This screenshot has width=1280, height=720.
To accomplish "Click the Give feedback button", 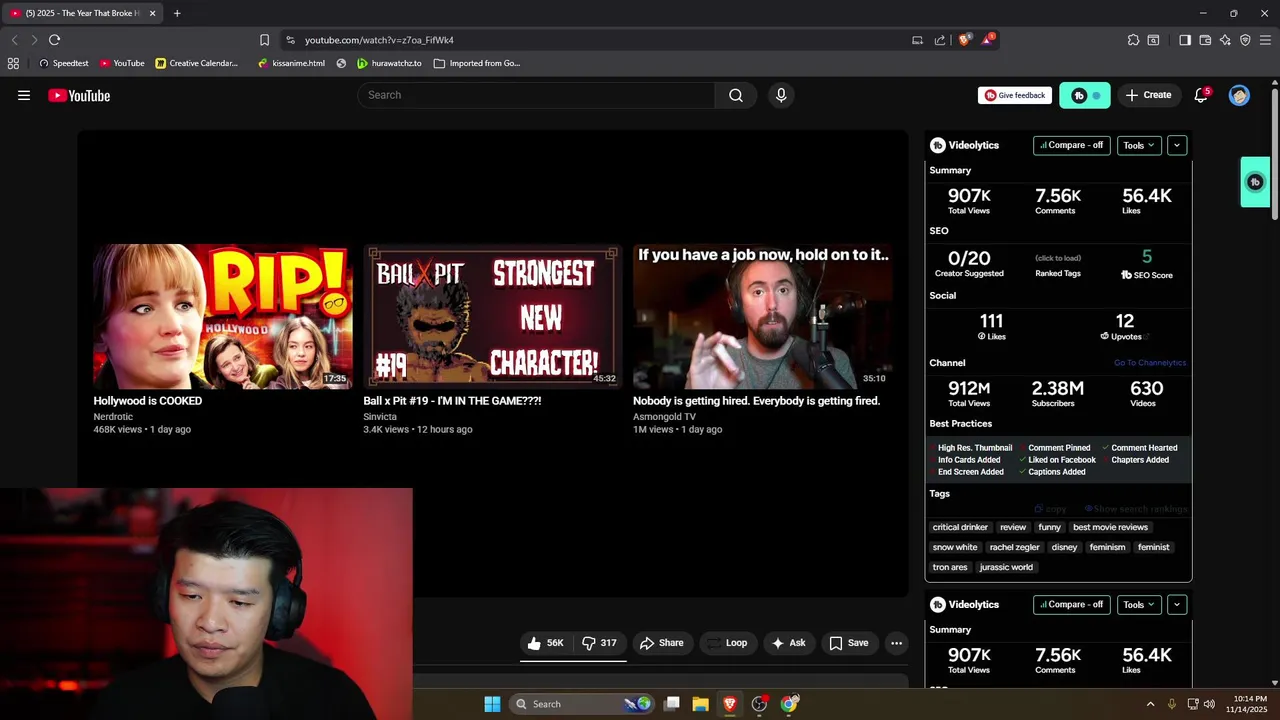I will point(1015,95).
